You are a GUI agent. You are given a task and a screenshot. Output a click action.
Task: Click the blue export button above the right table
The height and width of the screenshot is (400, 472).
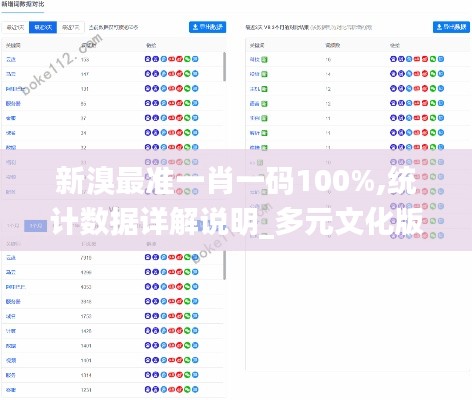[451, 27]
